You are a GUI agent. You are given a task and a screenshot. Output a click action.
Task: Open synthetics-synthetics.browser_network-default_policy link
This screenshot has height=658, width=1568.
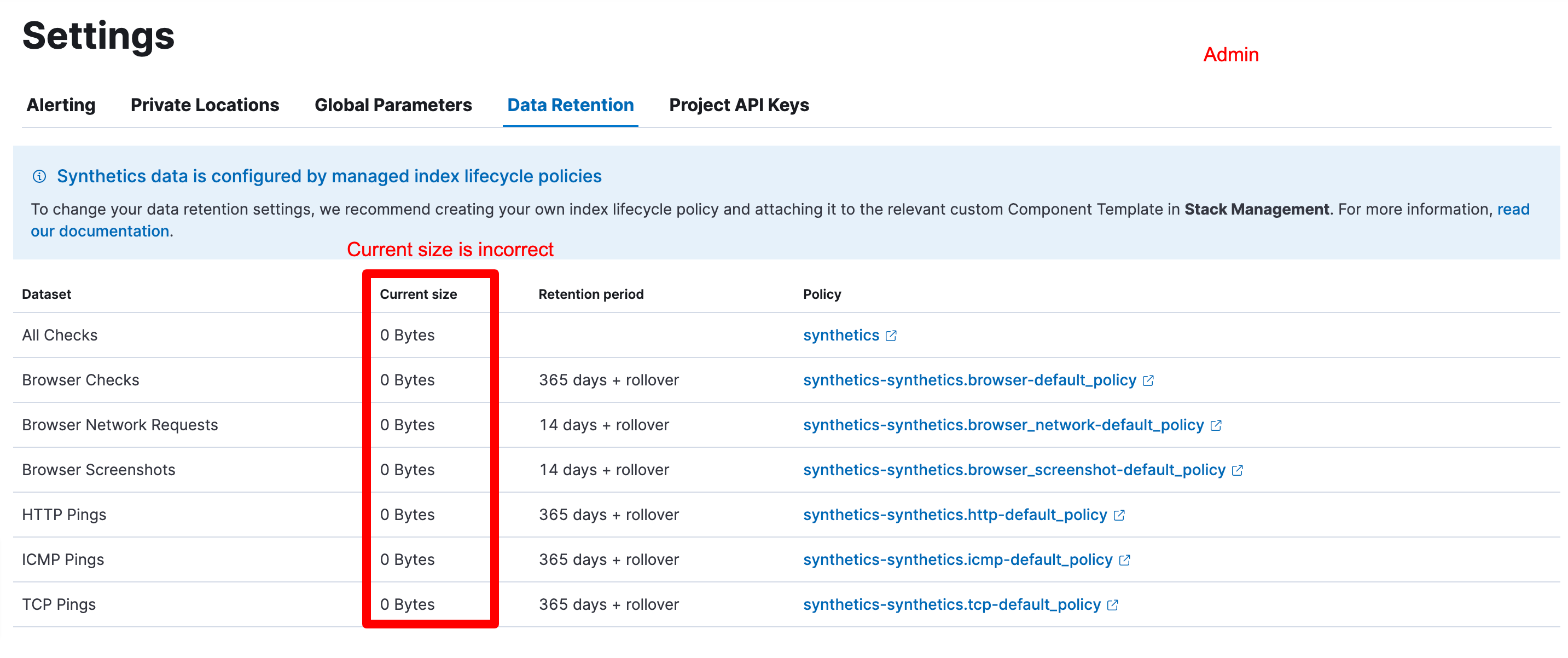1001,425
